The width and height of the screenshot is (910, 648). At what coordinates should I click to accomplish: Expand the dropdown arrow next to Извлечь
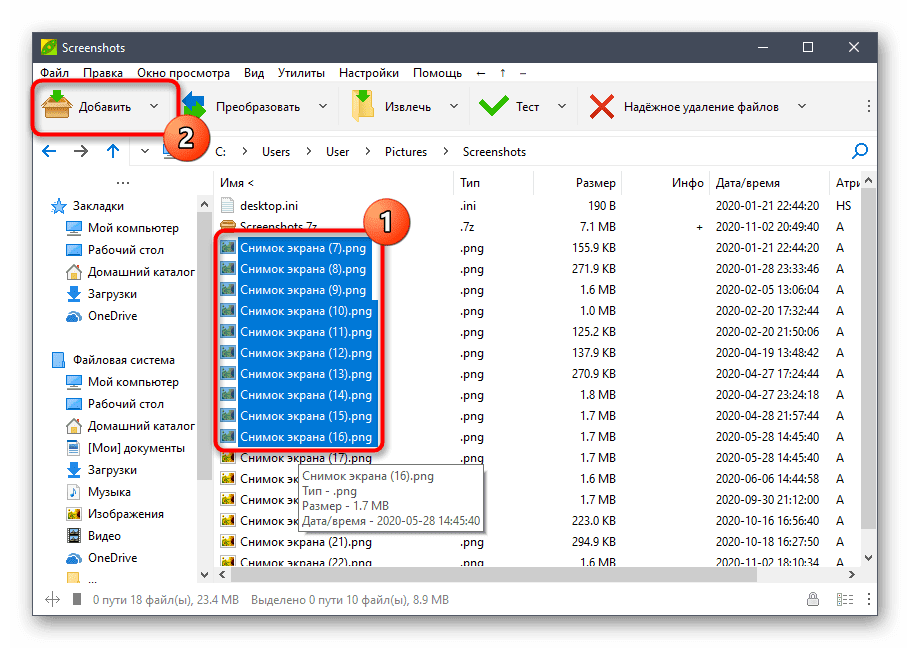click(453, 106)
